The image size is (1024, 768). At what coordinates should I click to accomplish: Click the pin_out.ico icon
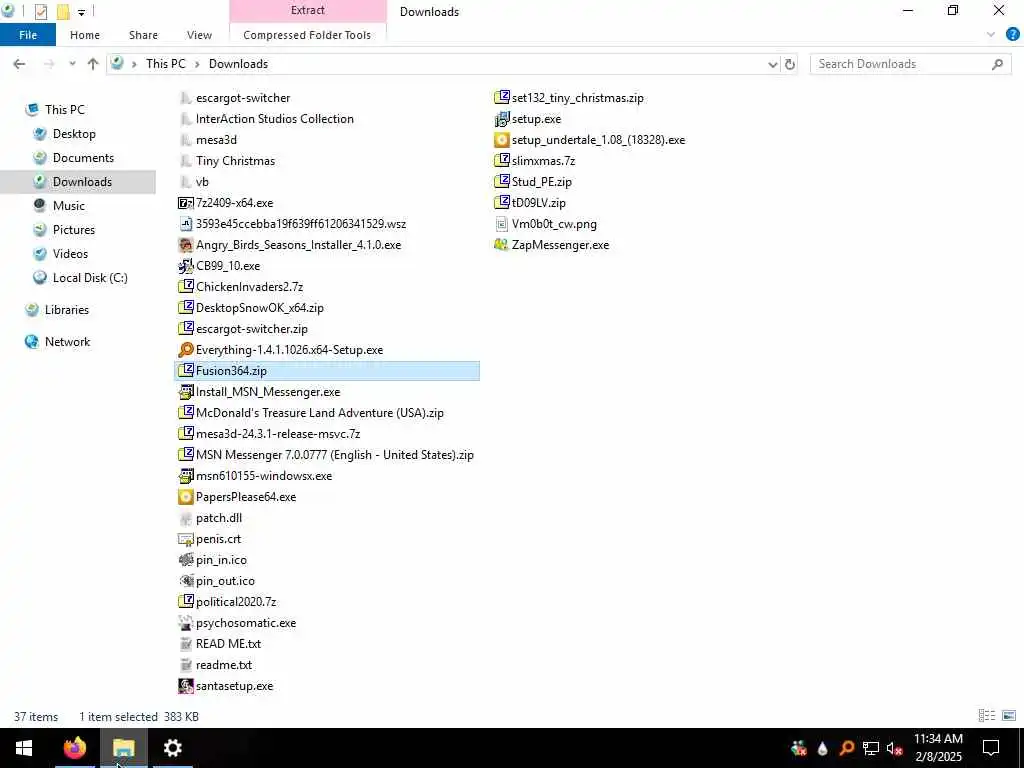(x=185, y=581)
